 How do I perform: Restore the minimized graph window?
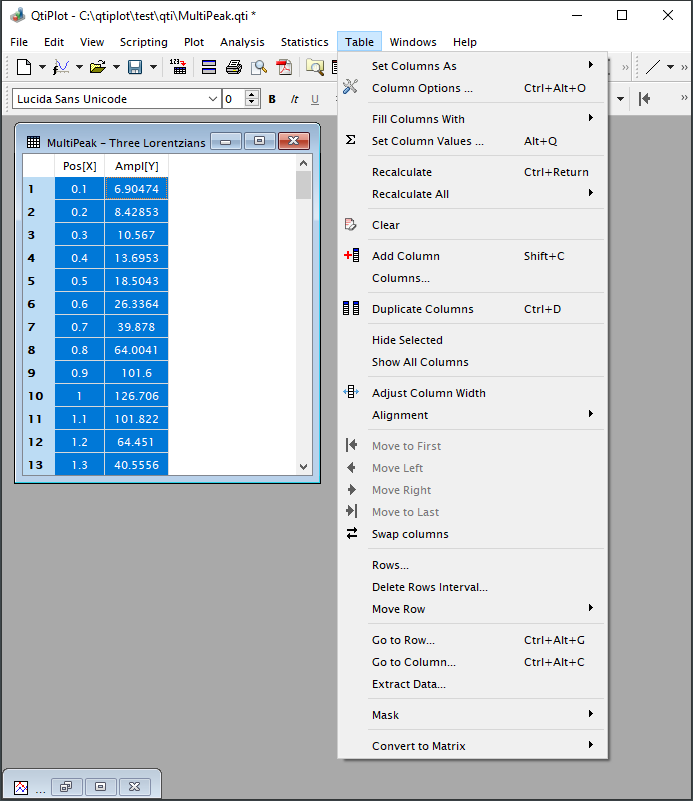(x=68, y=786)
